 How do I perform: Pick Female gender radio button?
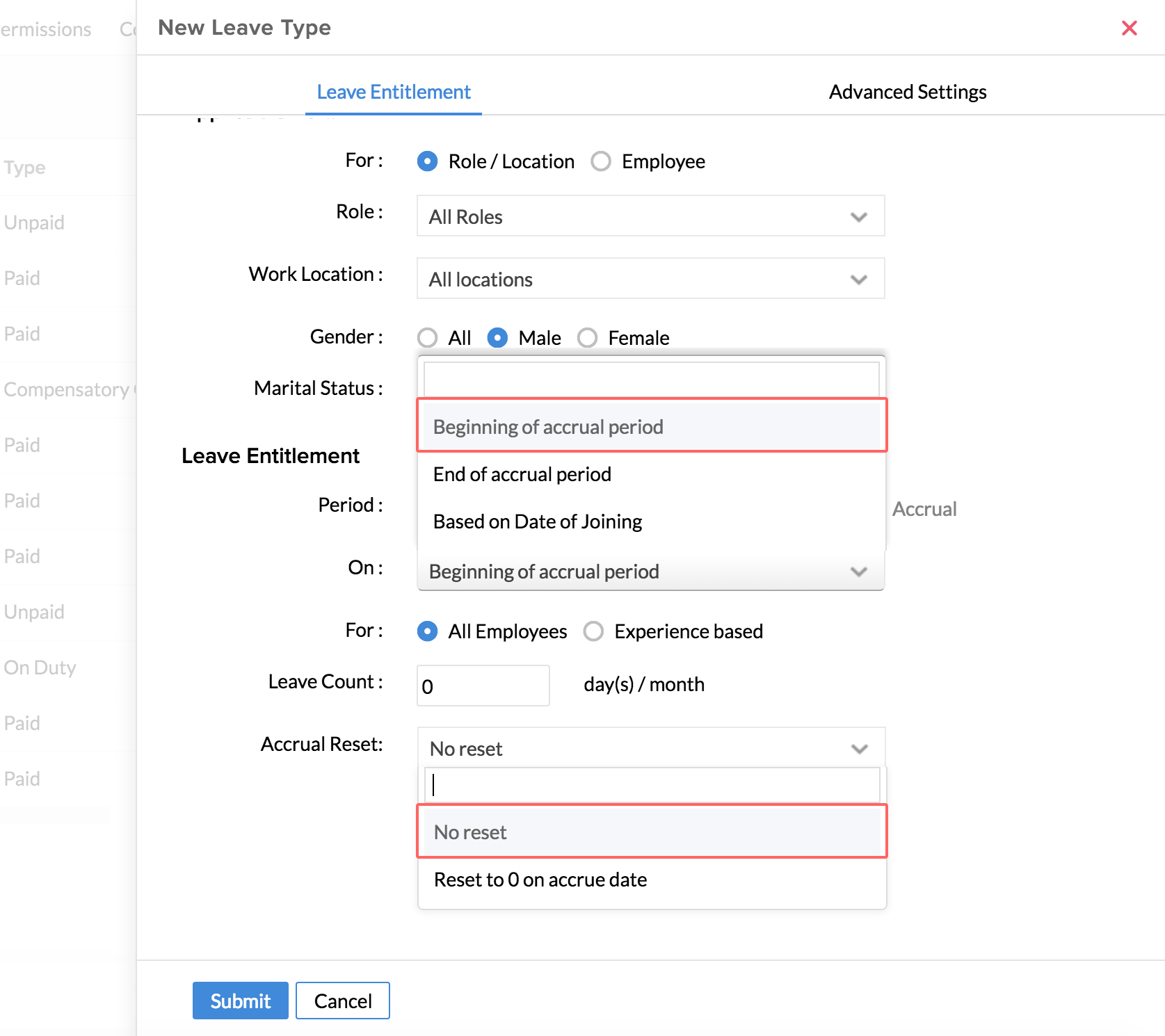click(588, 338)
